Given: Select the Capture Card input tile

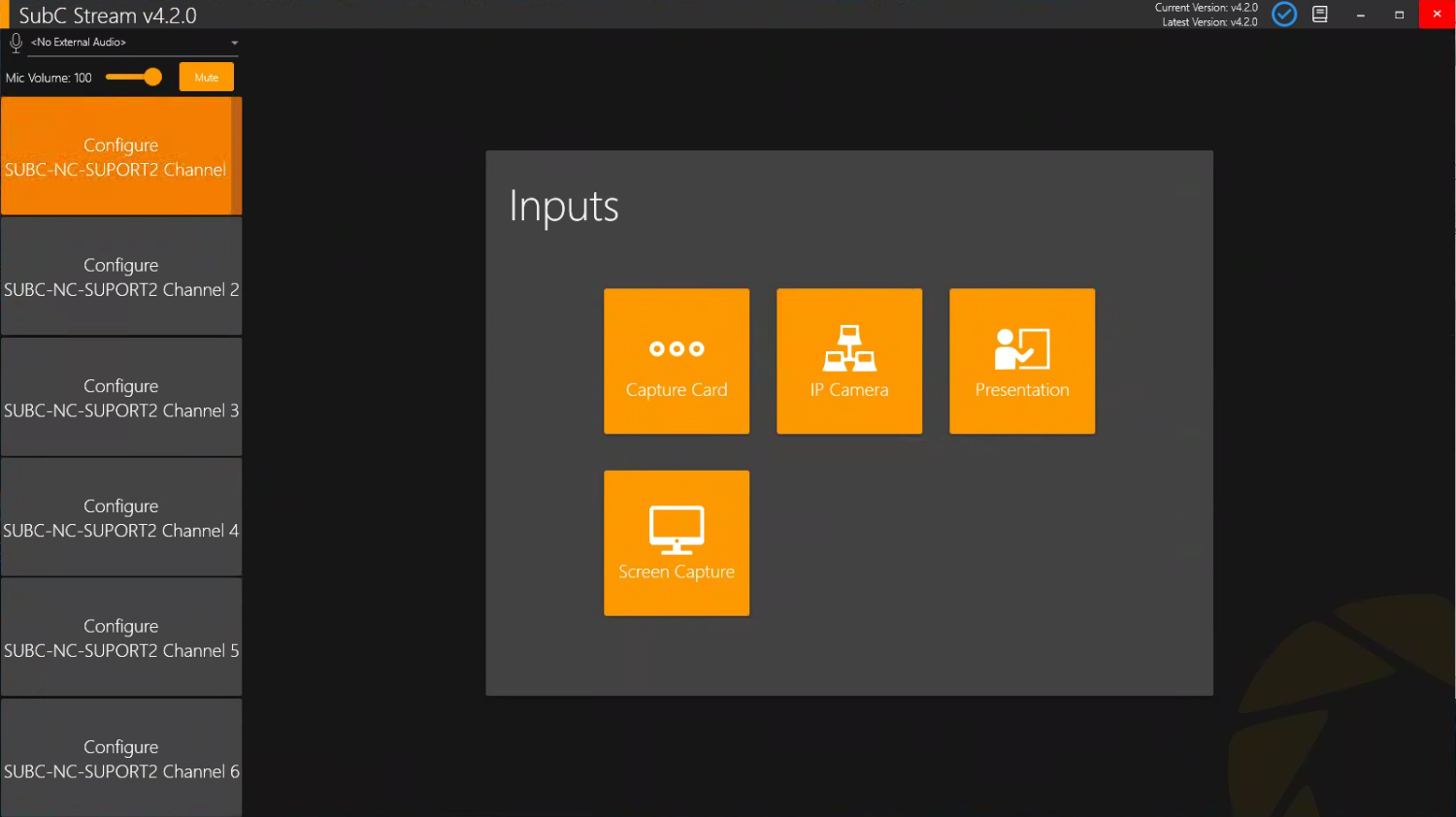Looking at the screenshot, I should pyautogui.click(x=677, y=361).
